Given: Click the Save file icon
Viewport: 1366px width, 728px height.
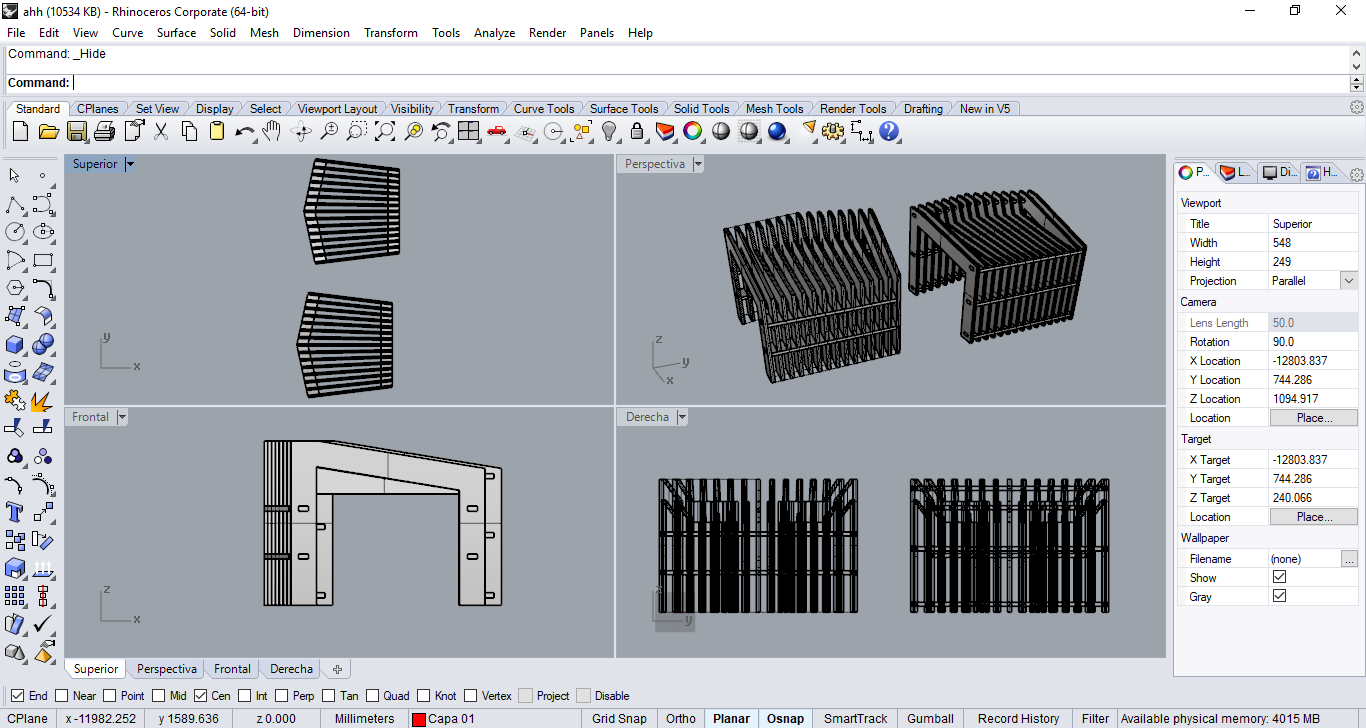Looking at the screenshot, I should tap(77, 131).
